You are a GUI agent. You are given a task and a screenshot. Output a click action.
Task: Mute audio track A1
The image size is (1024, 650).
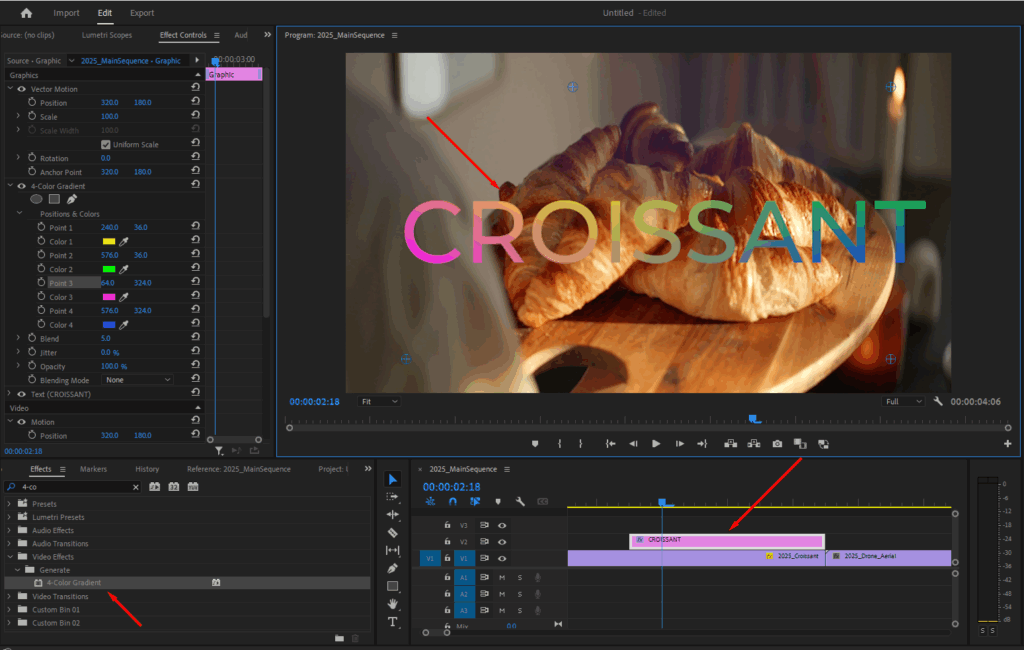(502, 577)
